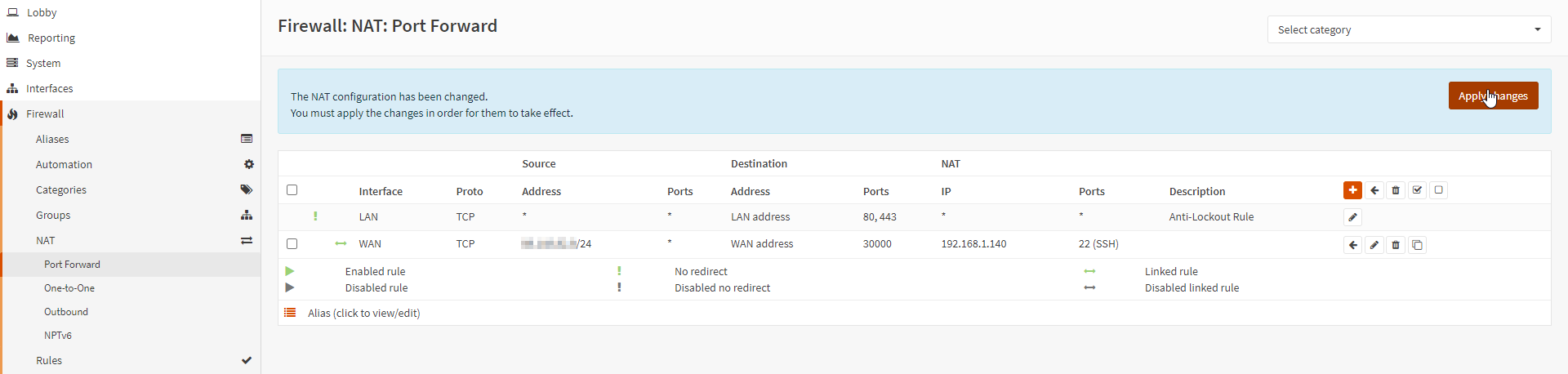1568x374 pixels.
Task: Click the orange add rule plus button
Action: pos(1352,190)
